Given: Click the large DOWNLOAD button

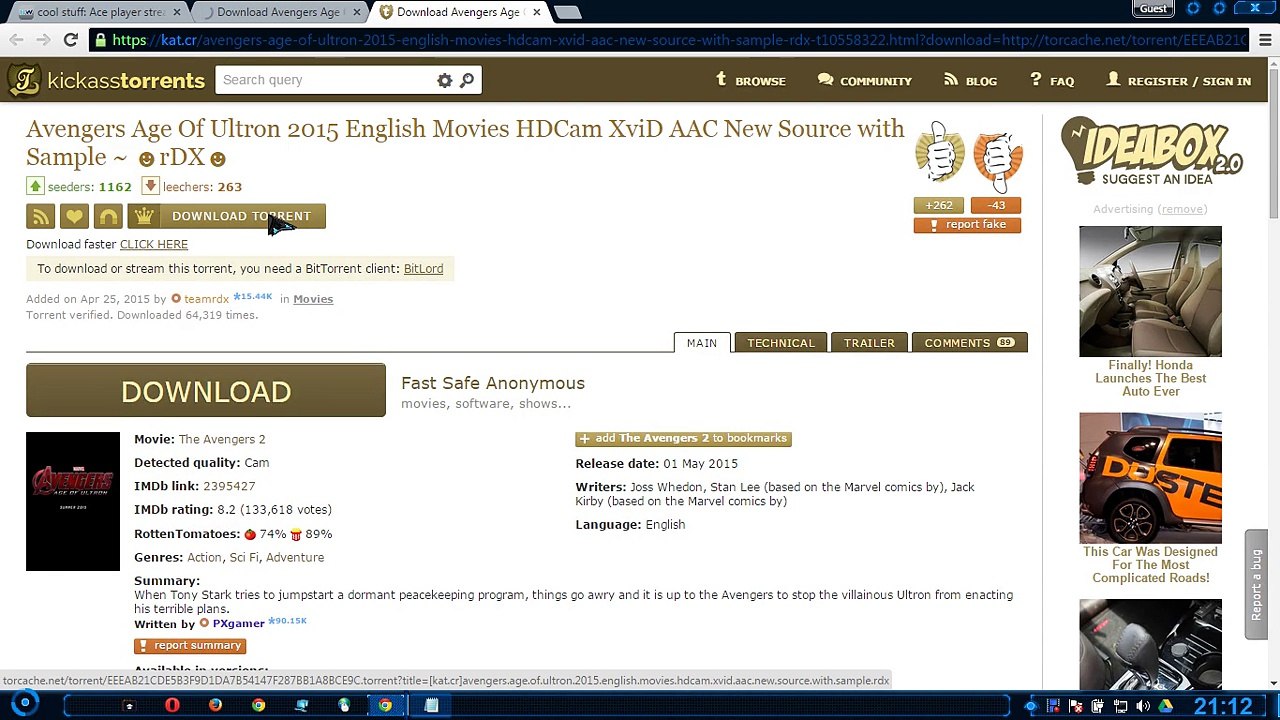Looking at the screenshot, I should 206,391.
